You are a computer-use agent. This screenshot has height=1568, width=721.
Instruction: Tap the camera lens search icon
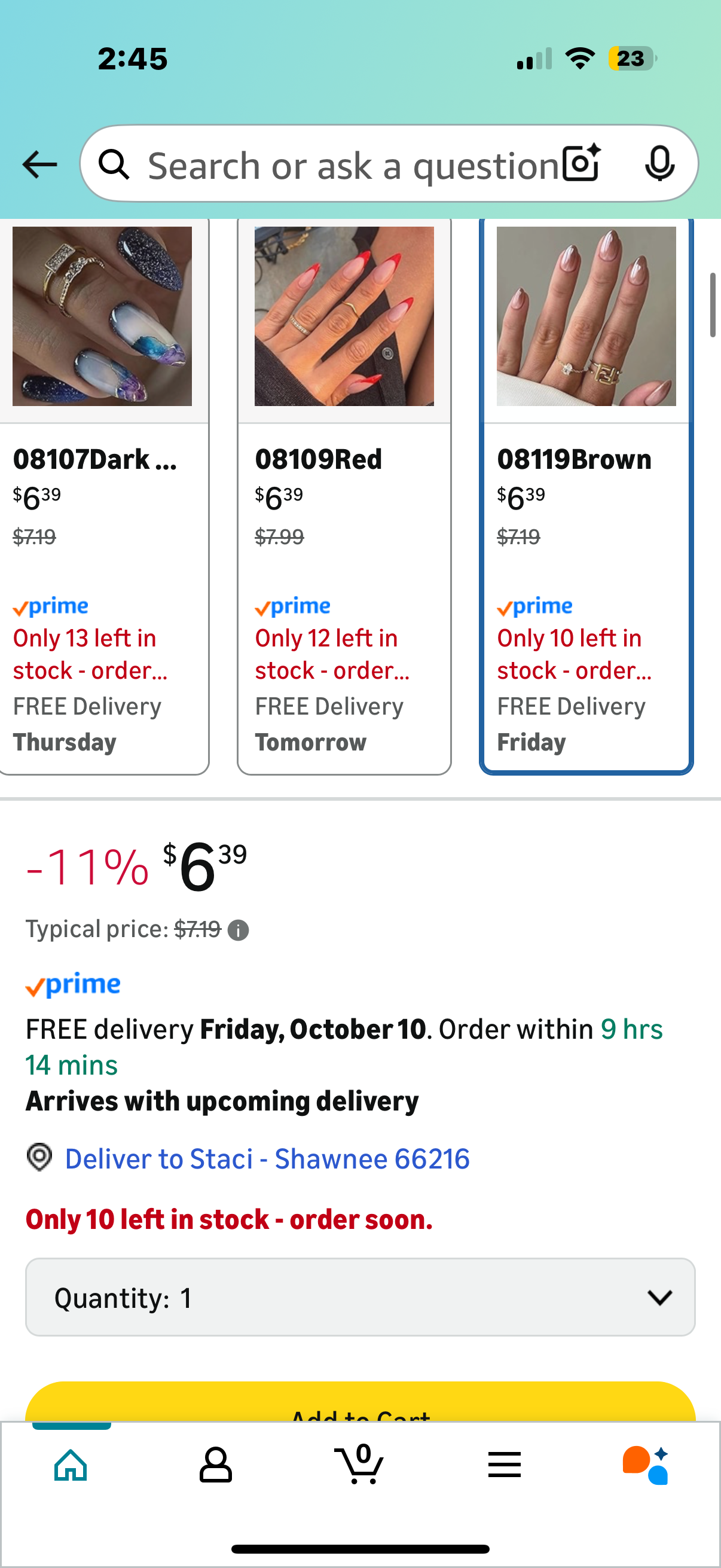[581, 163]
